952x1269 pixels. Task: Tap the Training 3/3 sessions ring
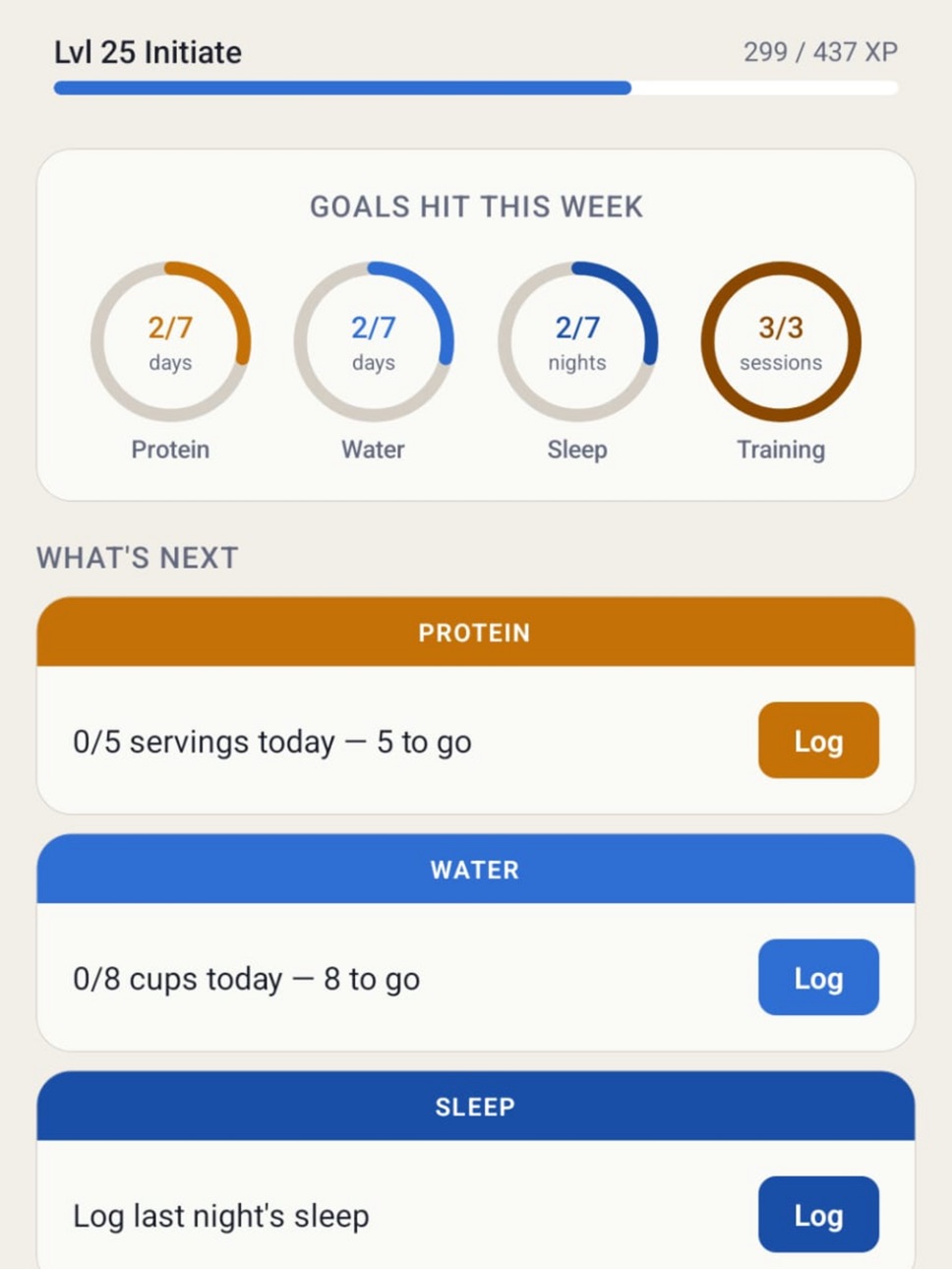pos(781,341)
